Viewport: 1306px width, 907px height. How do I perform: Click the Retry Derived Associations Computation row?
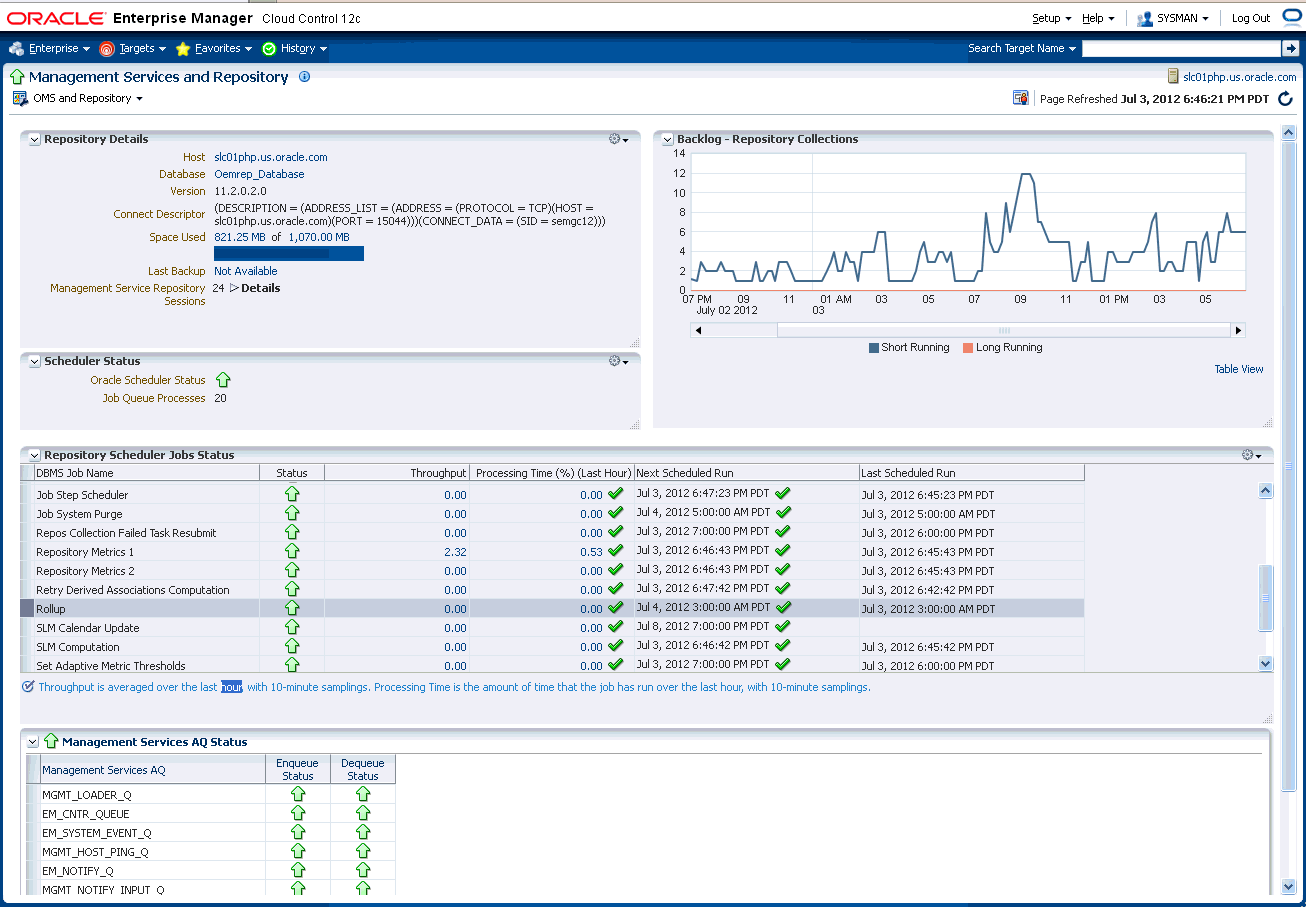click(x=552, y=590)
